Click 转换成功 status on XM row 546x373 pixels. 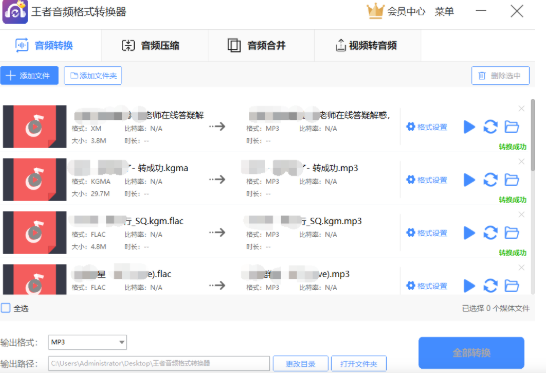(512, 147)
